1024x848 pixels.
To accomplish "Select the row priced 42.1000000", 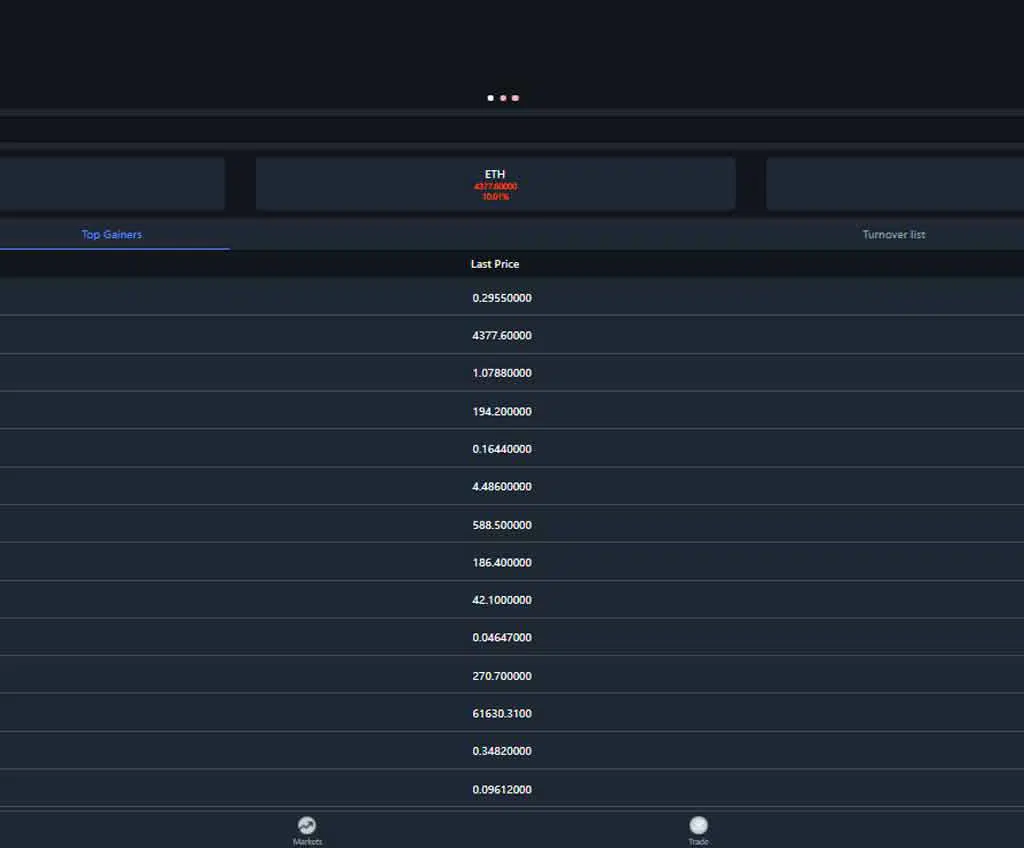I will [x=512, y=600].
